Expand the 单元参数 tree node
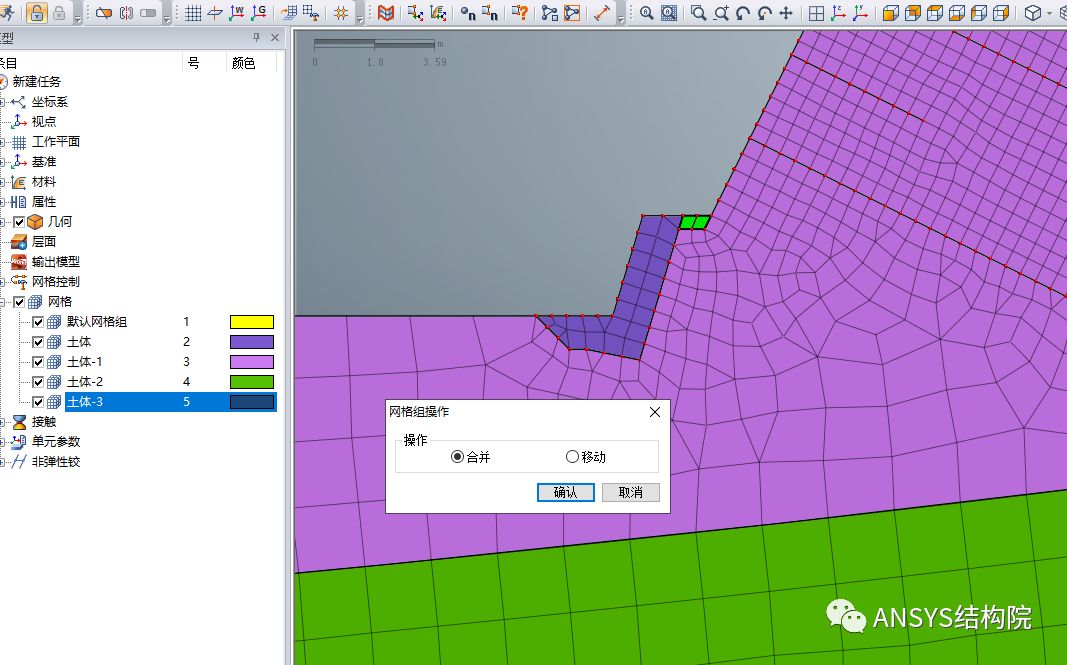The width and height of the screenshot is (1067, 665). pyautogui.click(x=3, y=442)
